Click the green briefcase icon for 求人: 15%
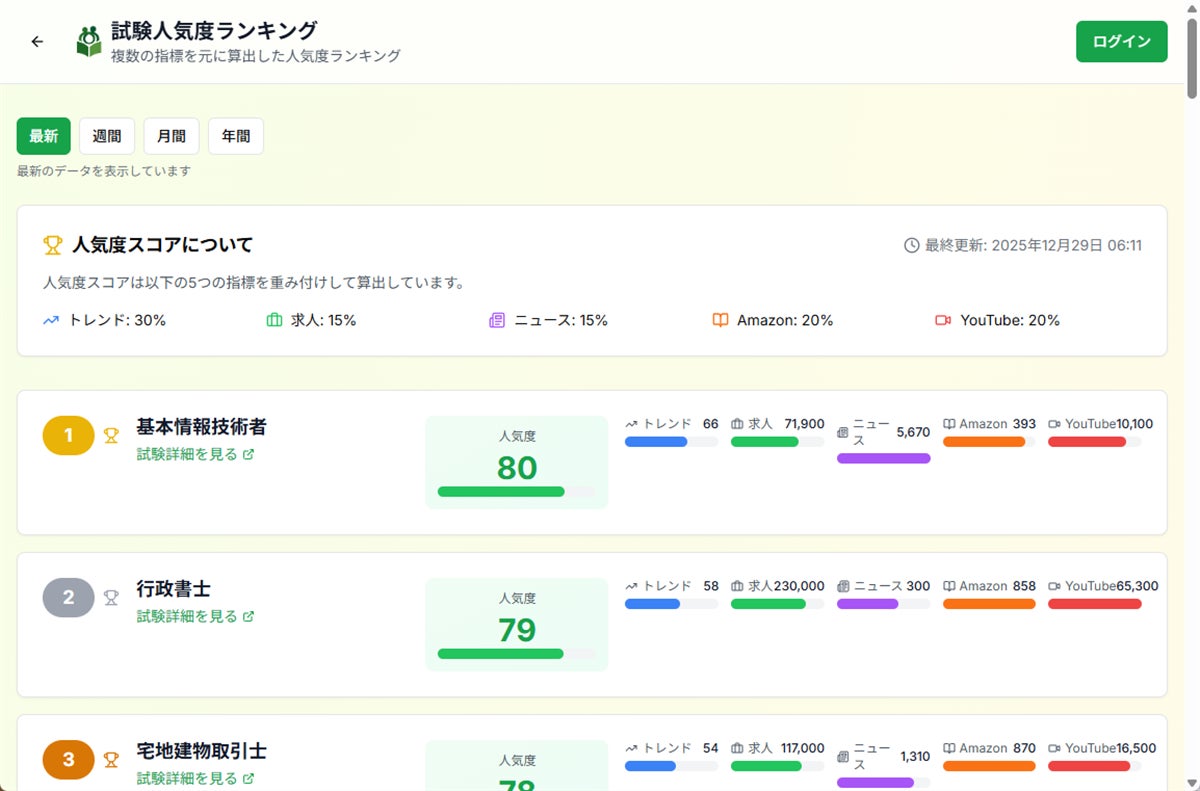 [x=275, y=321]
